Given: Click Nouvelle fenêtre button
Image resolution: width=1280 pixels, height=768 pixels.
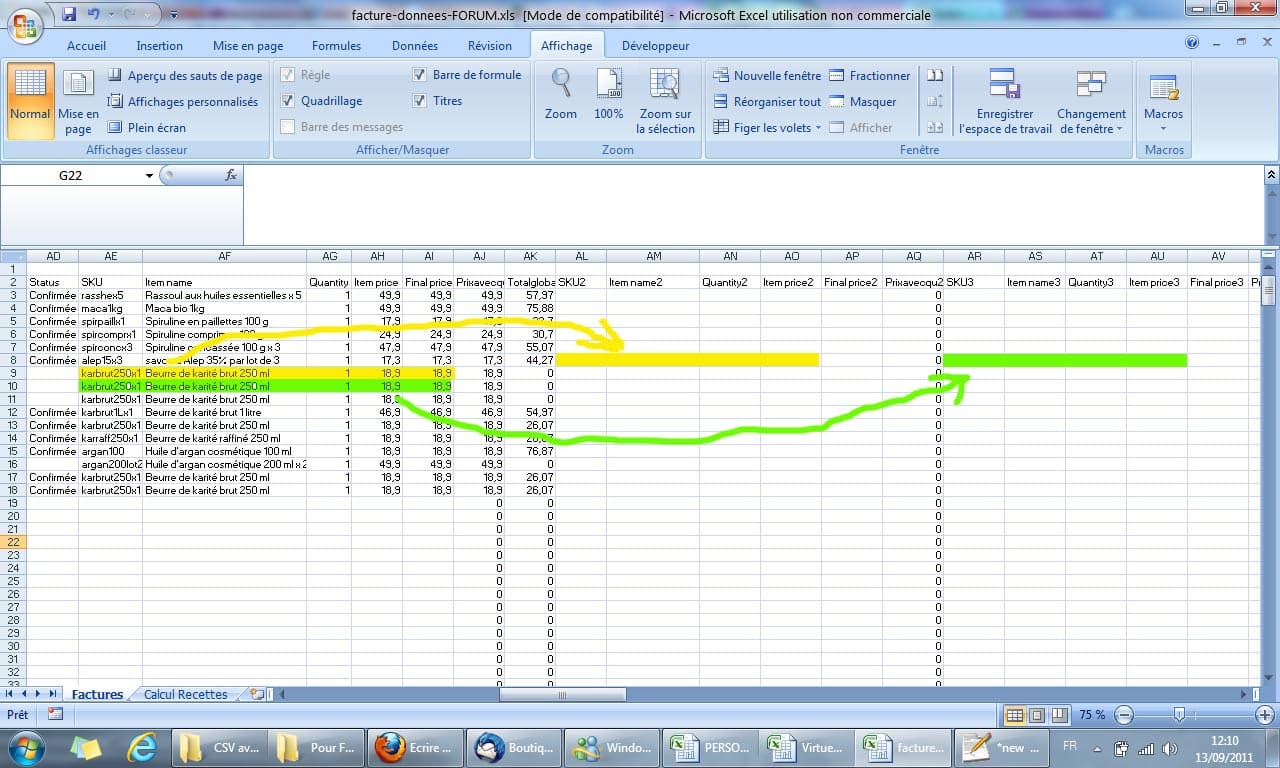Looking at the screenshot, I should [x=766, y=76].
